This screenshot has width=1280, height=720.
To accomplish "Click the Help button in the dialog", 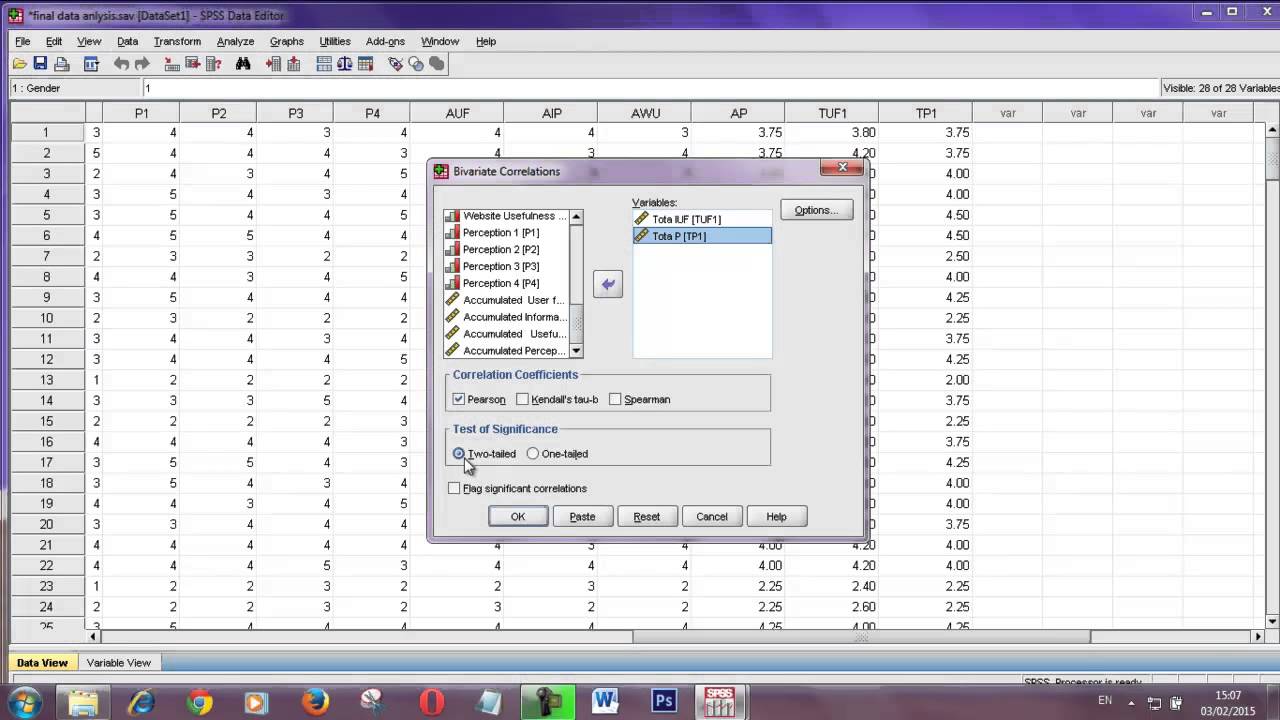I will [776, 516].
